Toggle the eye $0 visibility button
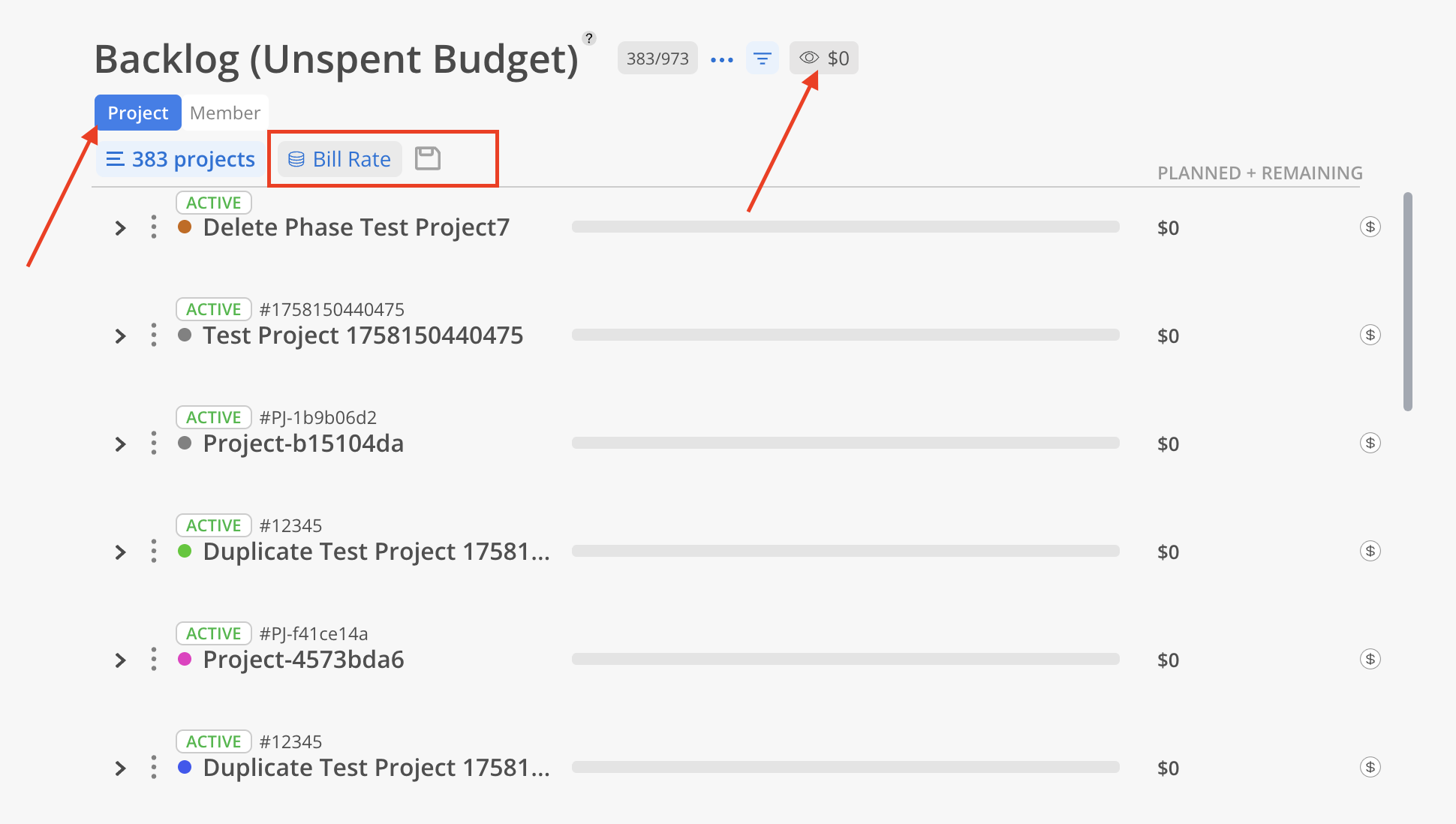 [x=823, y=59]
